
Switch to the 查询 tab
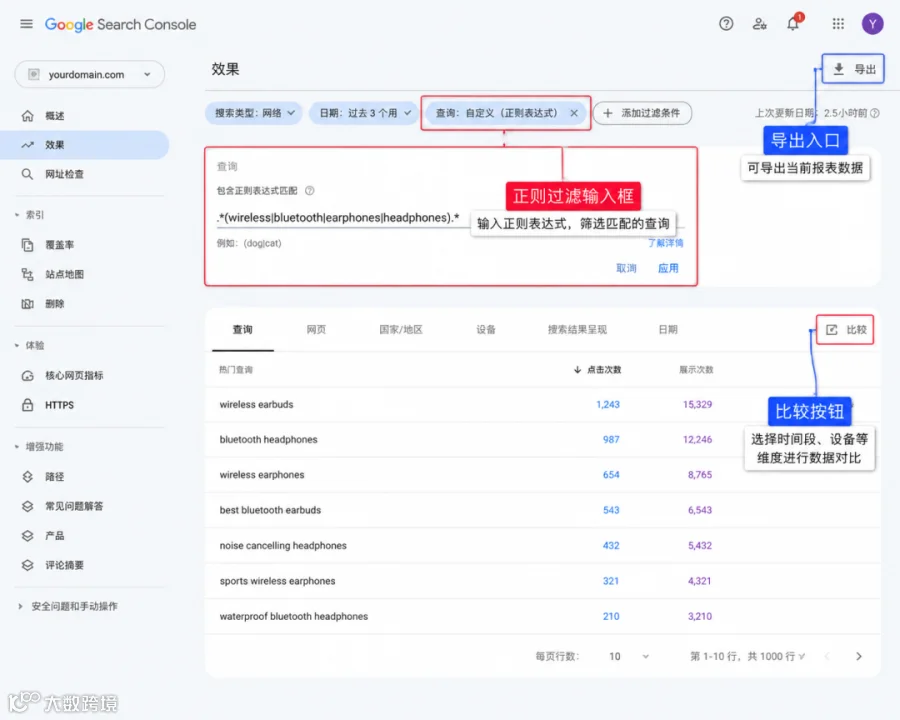pyautogui.click(x=242, y=330)
